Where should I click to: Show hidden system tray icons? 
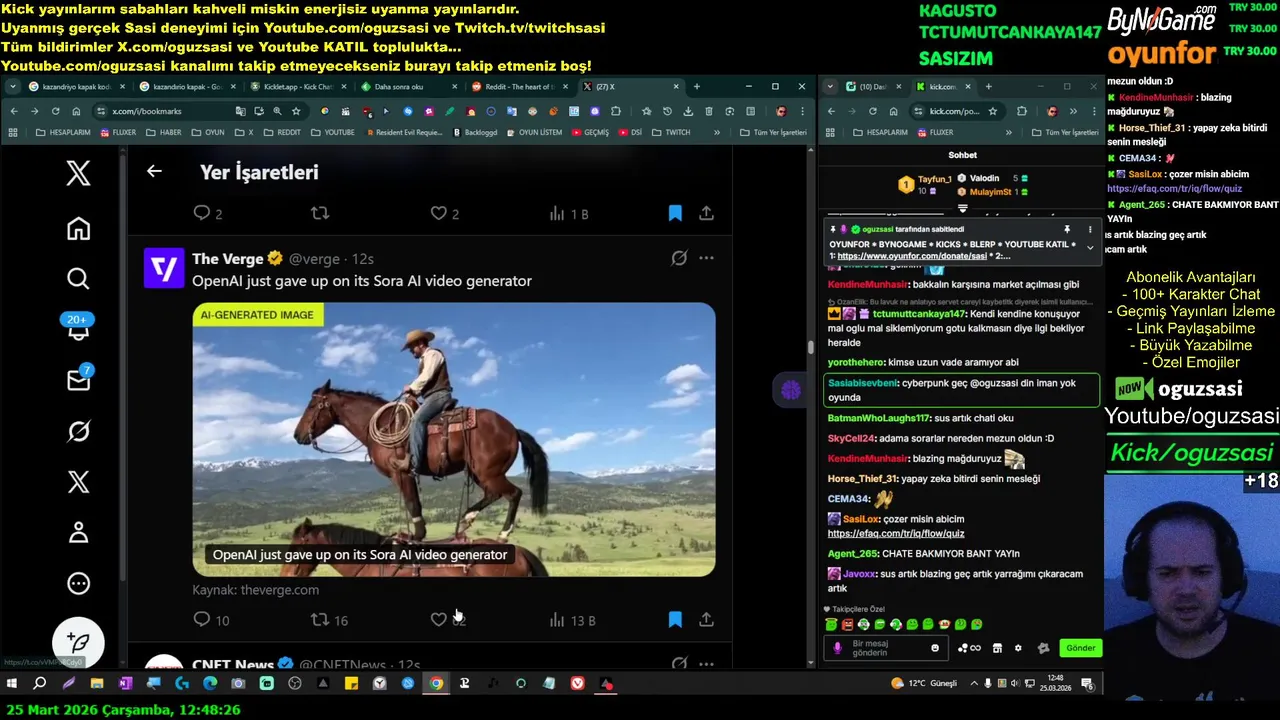pos(972,684)
